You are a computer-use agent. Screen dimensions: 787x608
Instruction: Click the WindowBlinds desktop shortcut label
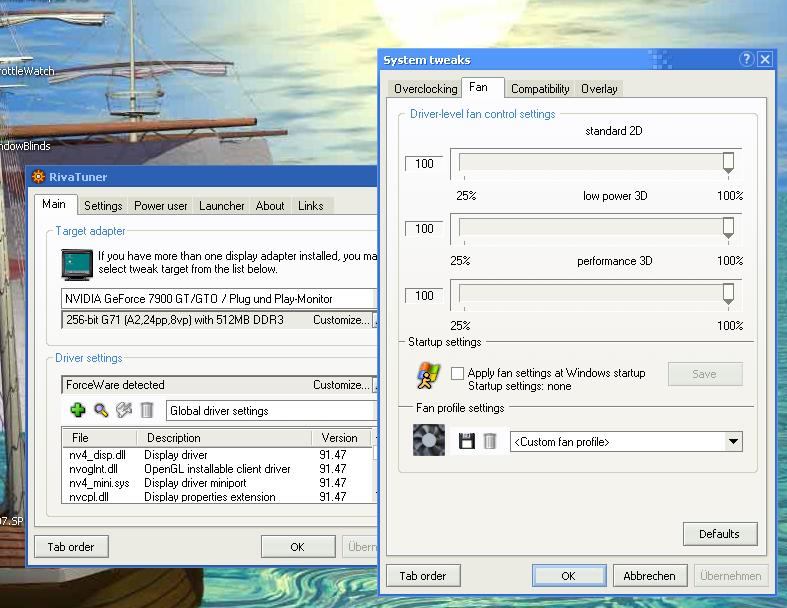25,146
